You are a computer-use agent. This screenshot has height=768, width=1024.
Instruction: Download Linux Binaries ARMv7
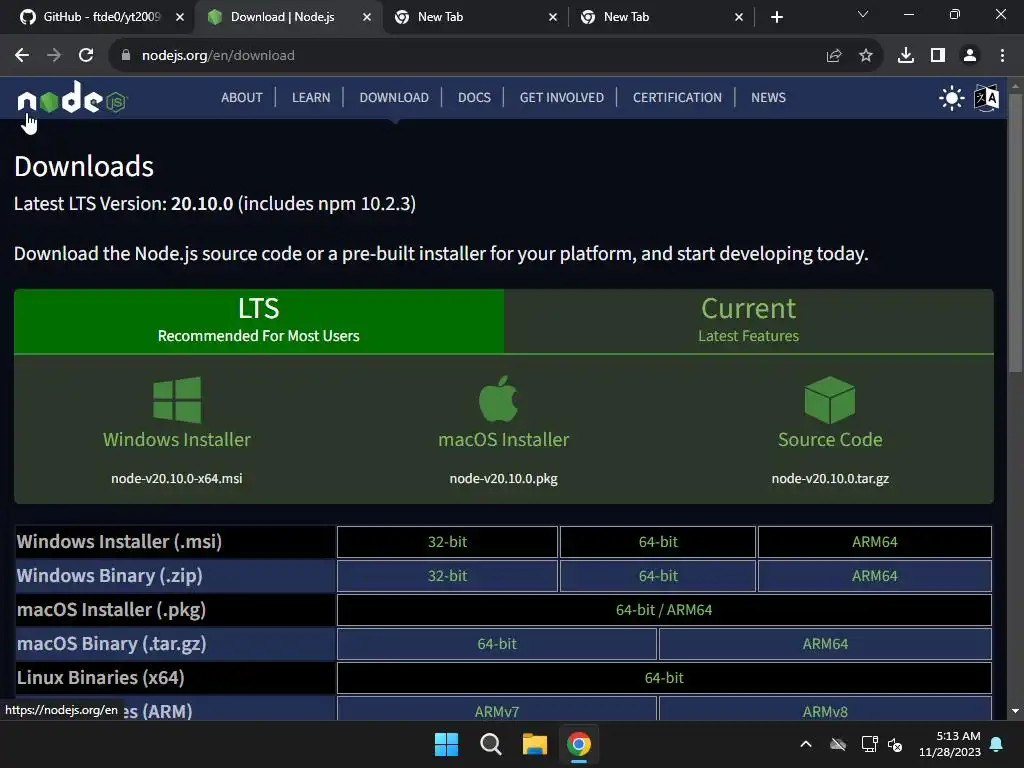pos(497,709)
